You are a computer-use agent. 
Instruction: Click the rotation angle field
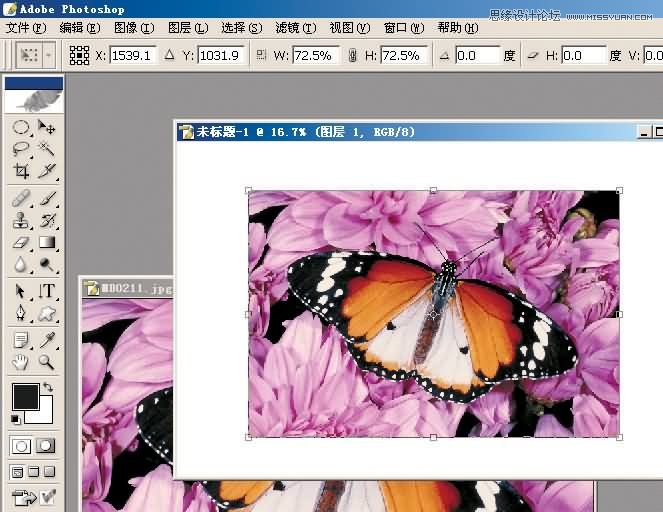478,55
